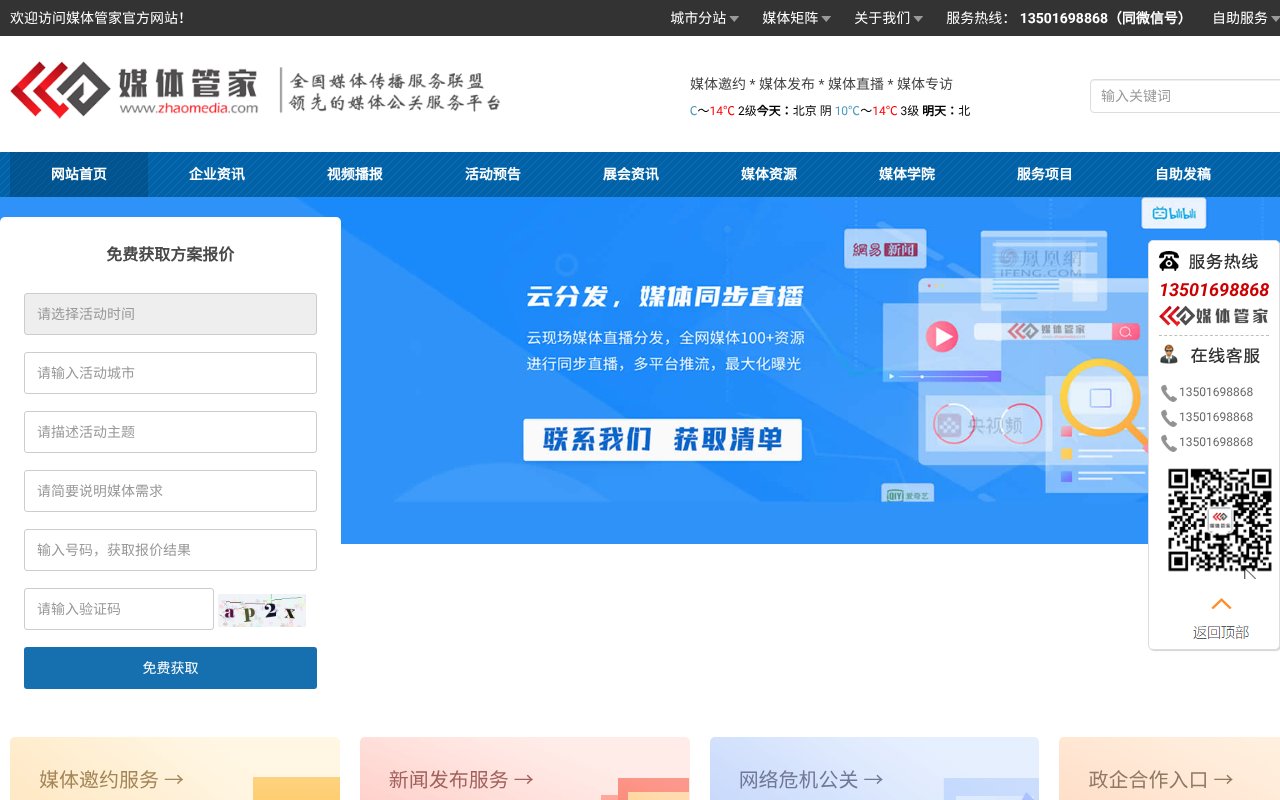Click the bilibili icon on the banner

[1172, 213]
